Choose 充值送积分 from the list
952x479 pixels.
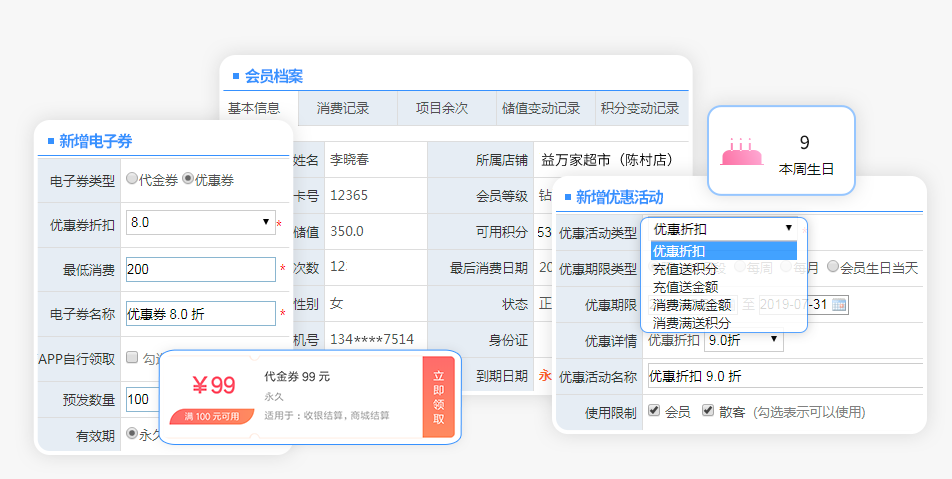coord(685,269)
